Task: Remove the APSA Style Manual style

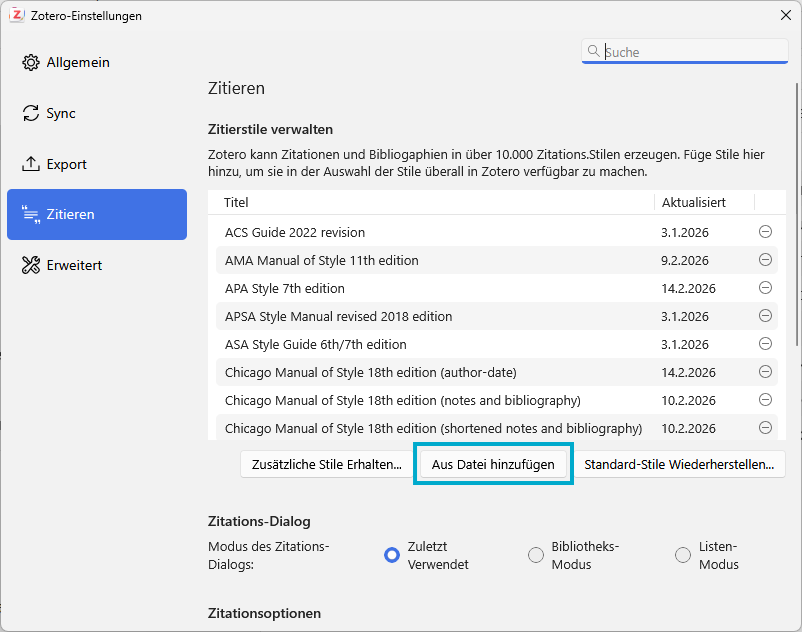Action: (765, 315)
